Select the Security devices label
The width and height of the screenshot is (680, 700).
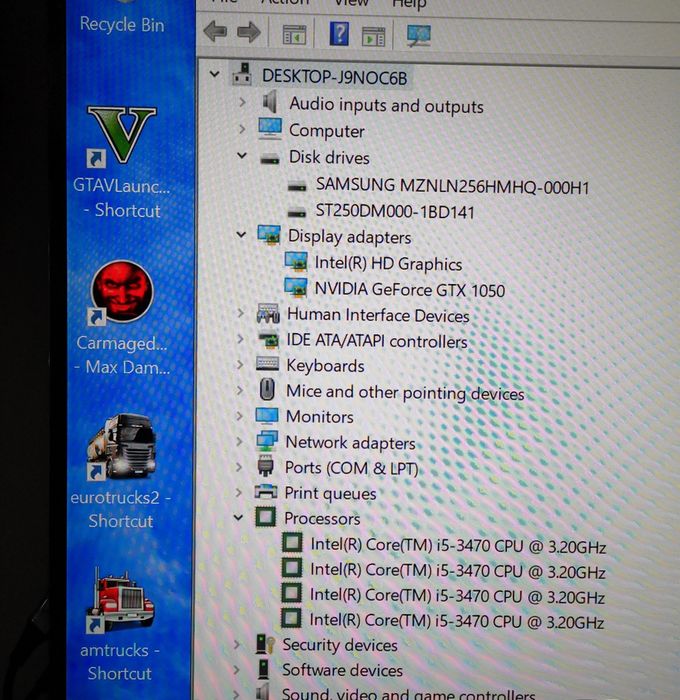click(340, 645)
